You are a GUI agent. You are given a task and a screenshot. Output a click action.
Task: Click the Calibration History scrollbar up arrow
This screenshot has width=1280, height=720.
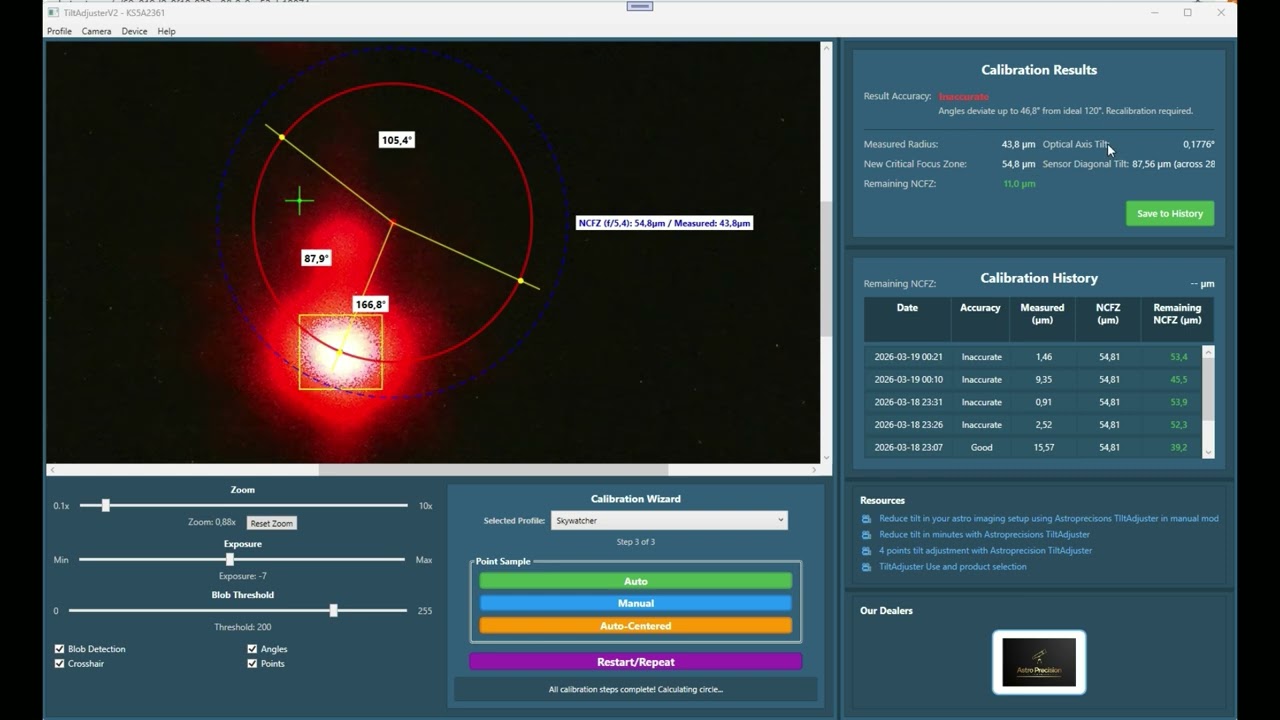point(1208,352)
